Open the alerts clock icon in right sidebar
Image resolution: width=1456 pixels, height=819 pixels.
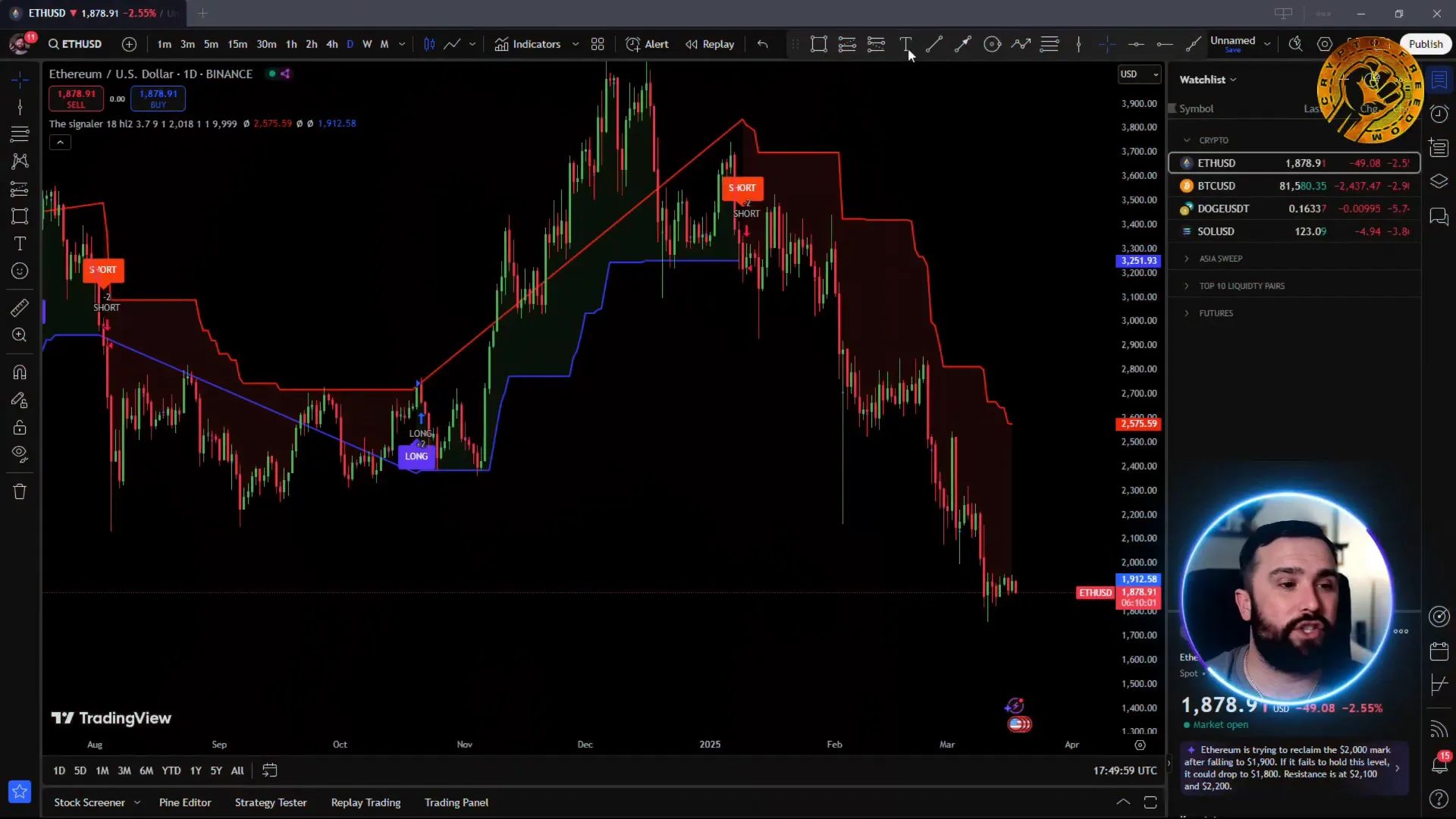coord(1439,114)
